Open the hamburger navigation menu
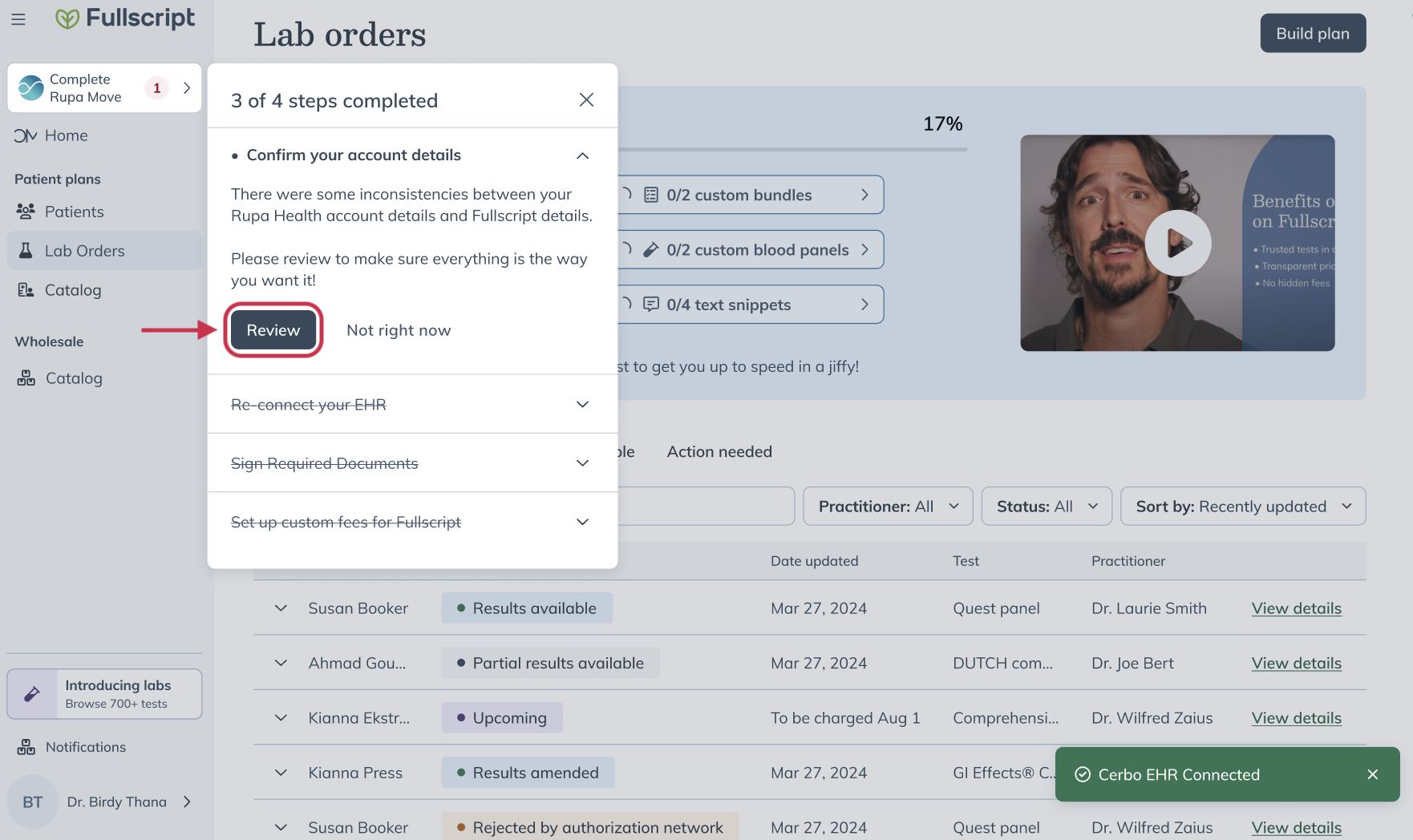 [x=18, y=19]
